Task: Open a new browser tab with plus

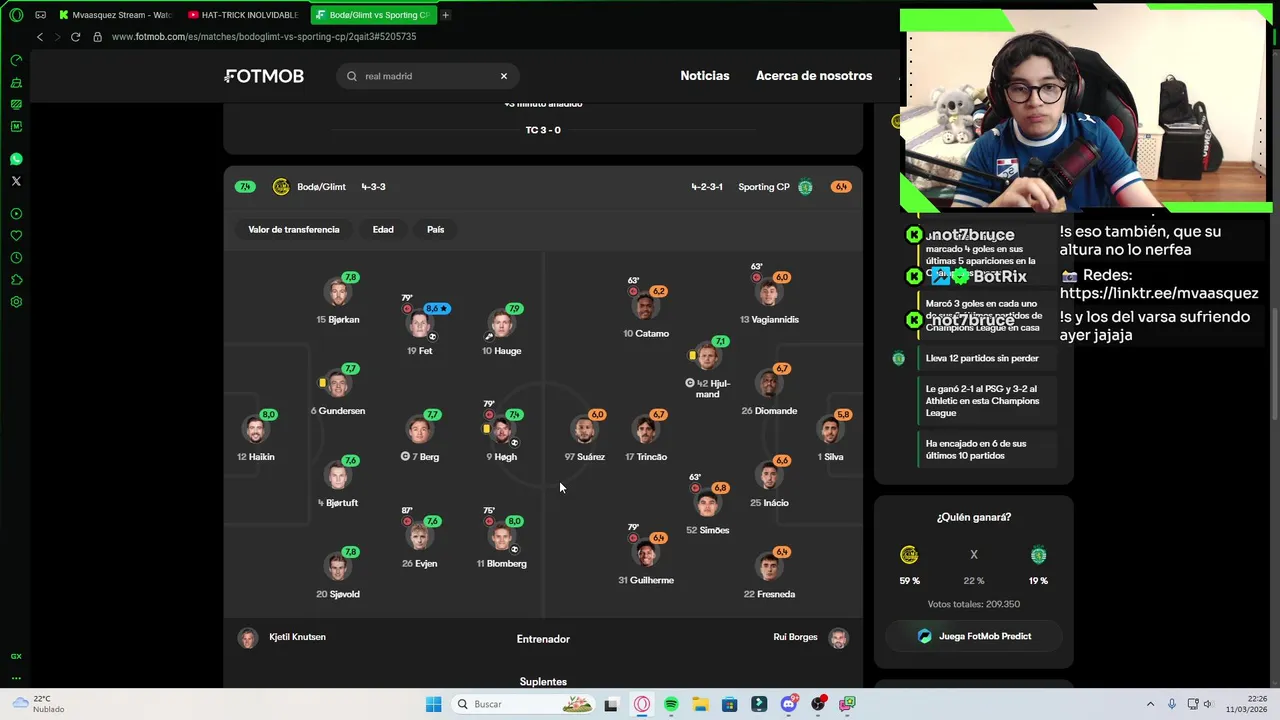Action: tap(445, 15)
